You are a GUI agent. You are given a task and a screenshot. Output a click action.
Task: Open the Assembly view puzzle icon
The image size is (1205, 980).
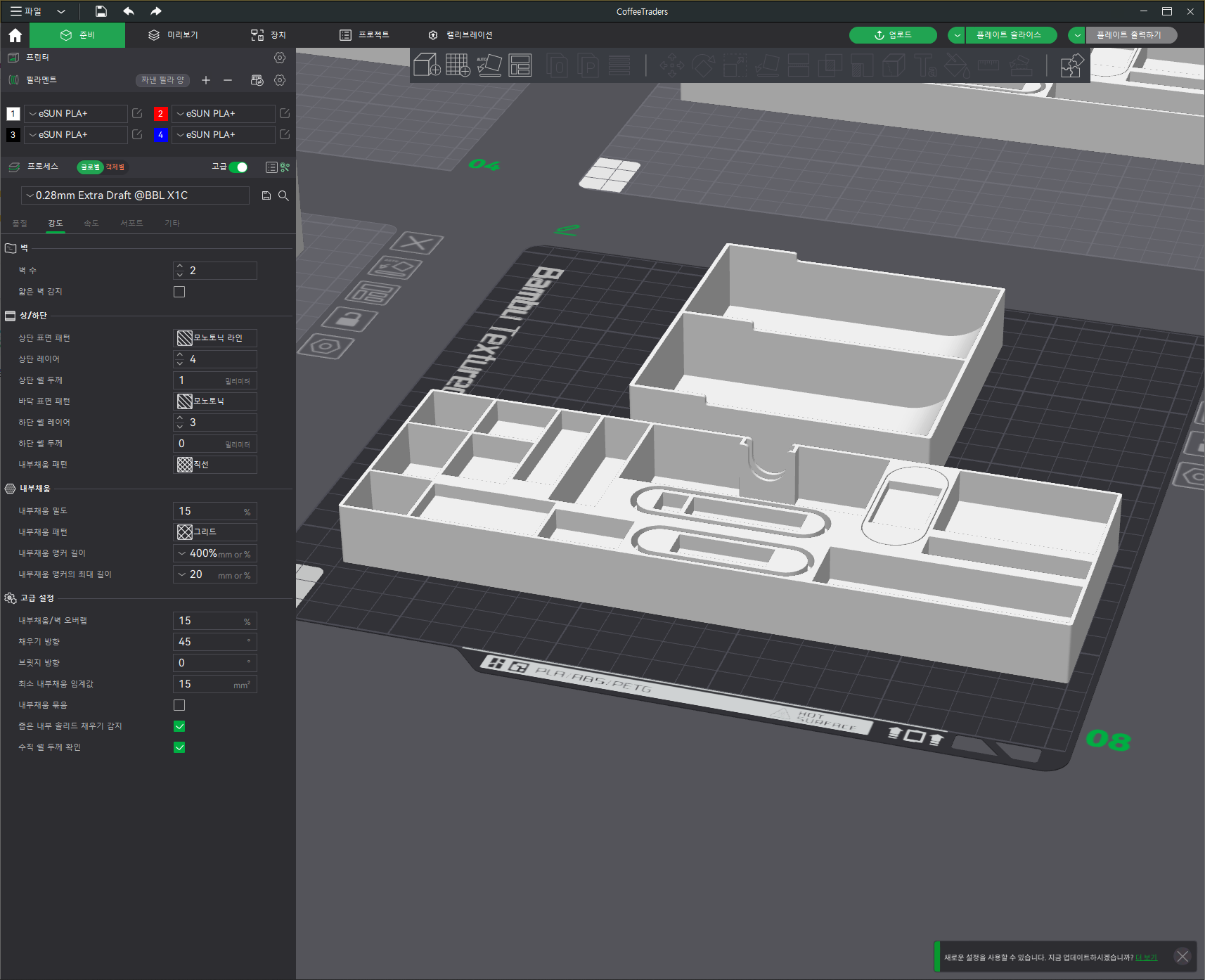1071,66
